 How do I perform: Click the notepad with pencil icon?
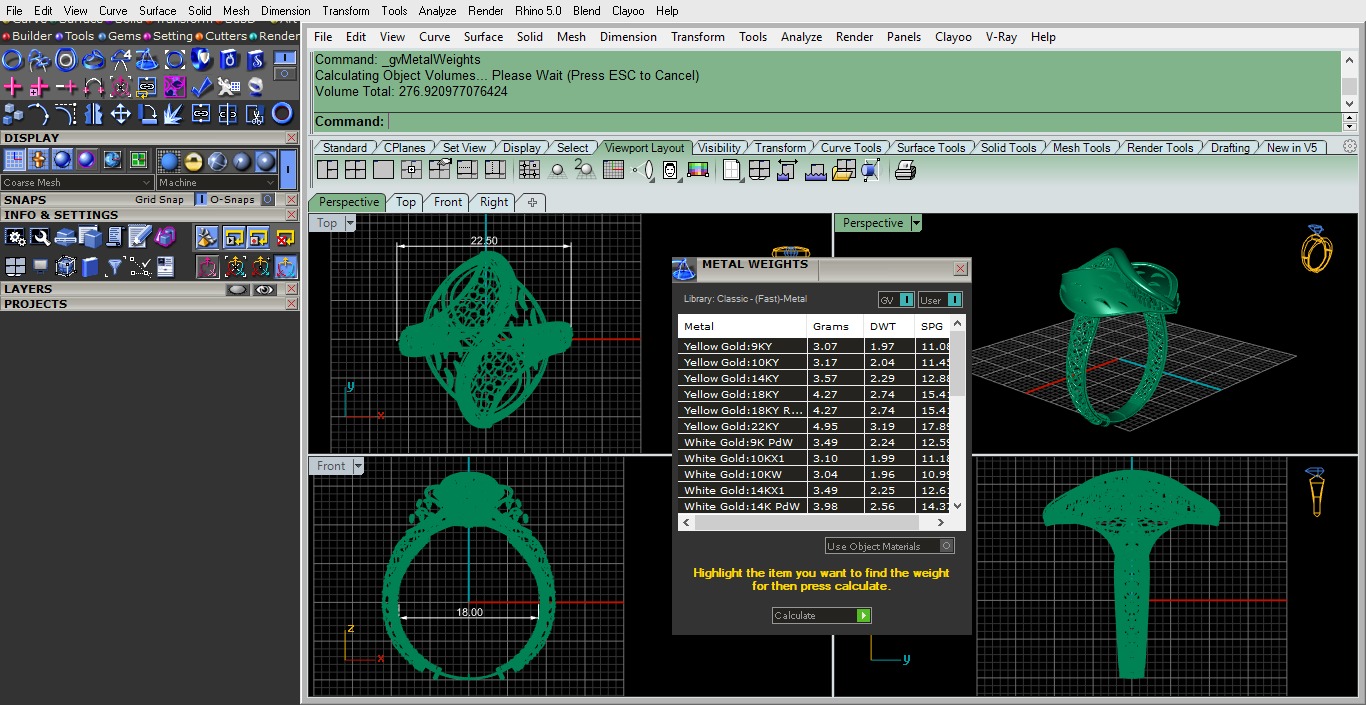pyautogui.click(x=139, y=237)
